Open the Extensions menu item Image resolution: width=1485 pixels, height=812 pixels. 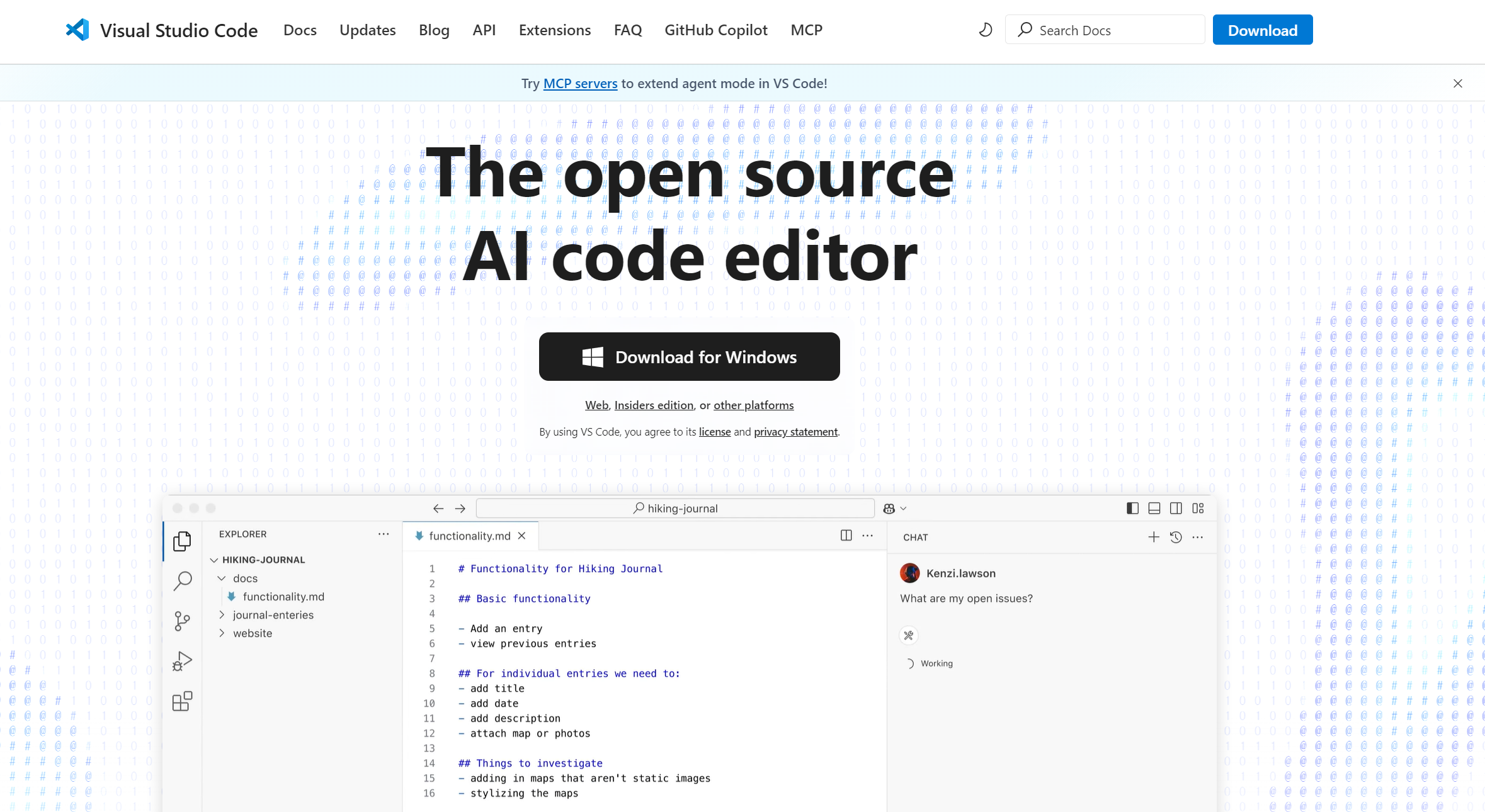[554, 30]
